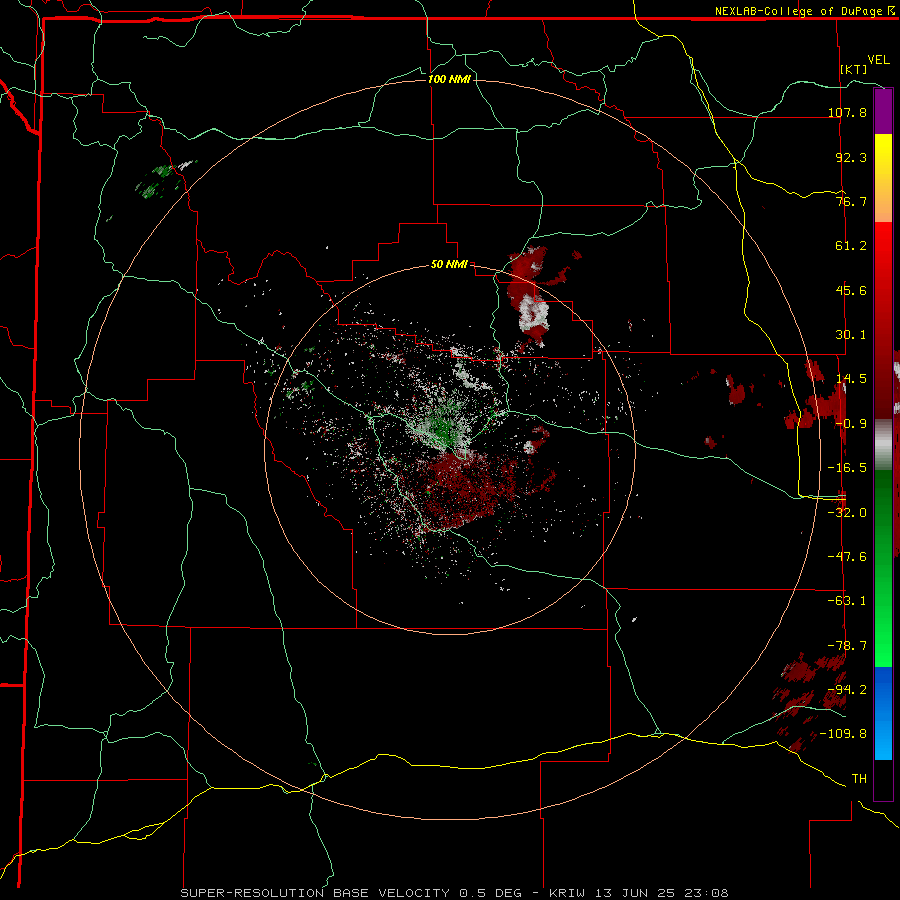Click the 76.7 velocity scale value

click(x=851, y=201)
